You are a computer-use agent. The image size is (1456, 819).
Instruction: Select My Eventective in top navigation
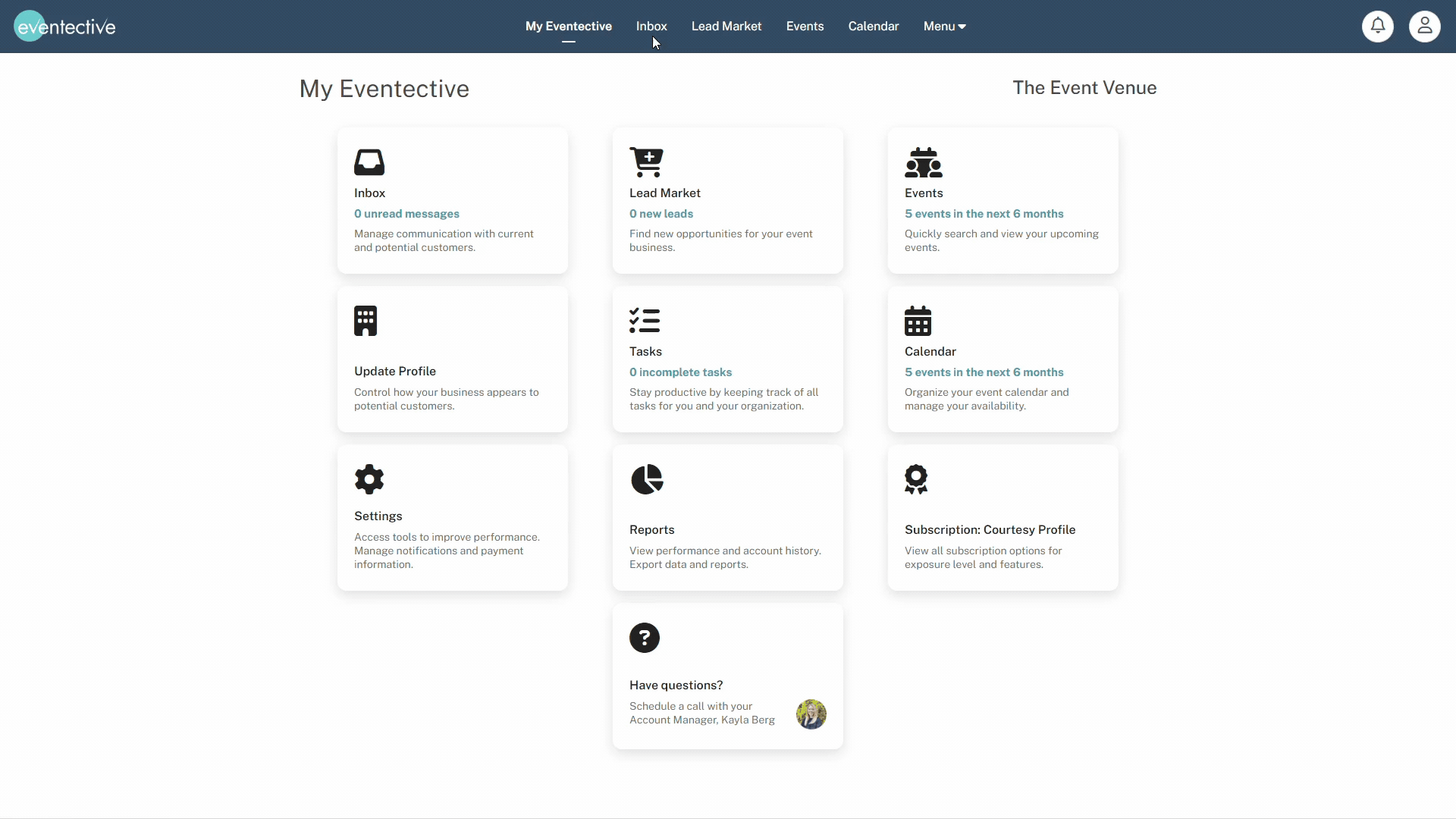click(569, 27)
